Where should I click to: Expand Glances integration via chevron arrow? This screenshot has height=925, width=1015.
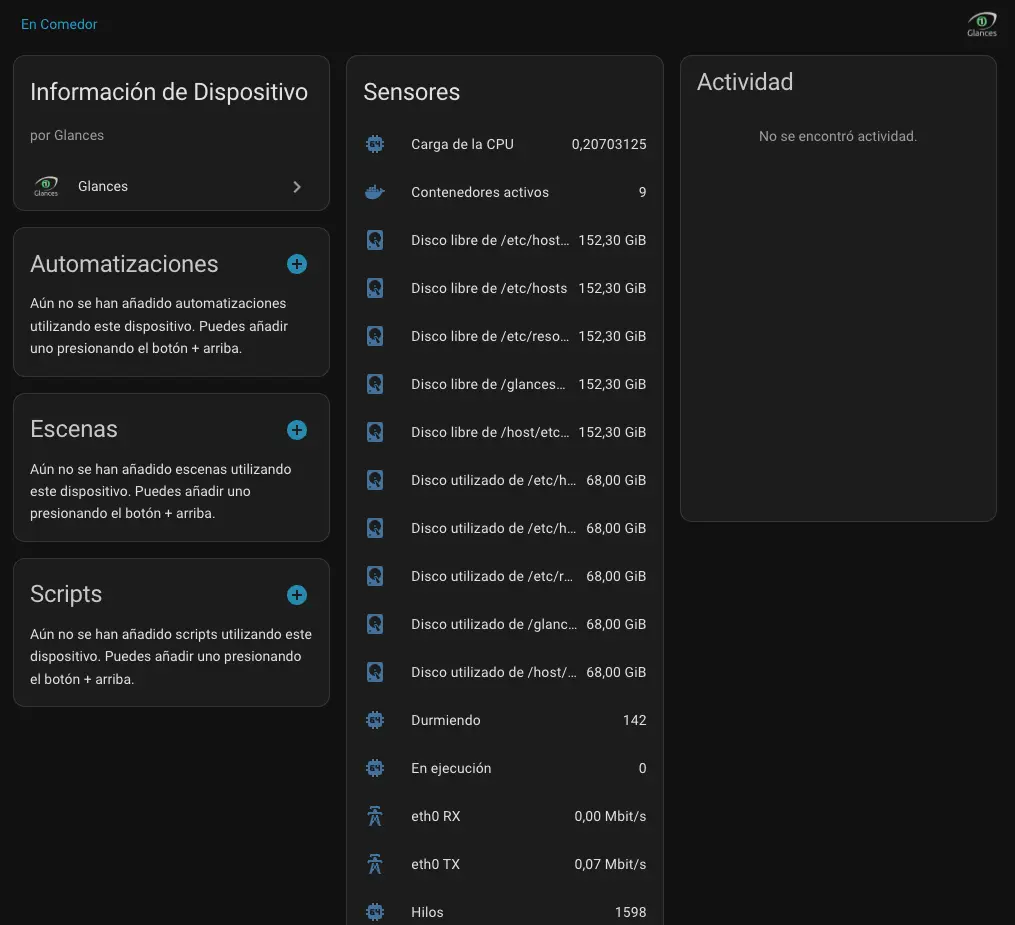coord(297,187)
